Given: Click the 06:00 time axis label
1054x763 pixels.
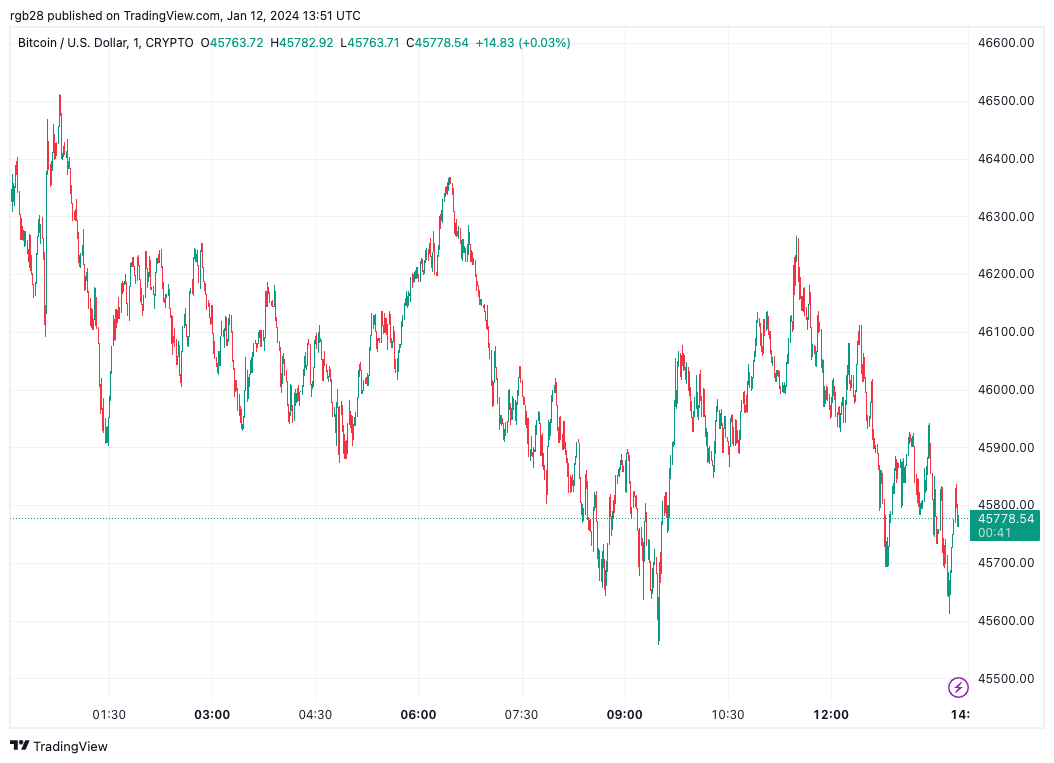Looking at the screenshot, I should (x=418, y=714).
